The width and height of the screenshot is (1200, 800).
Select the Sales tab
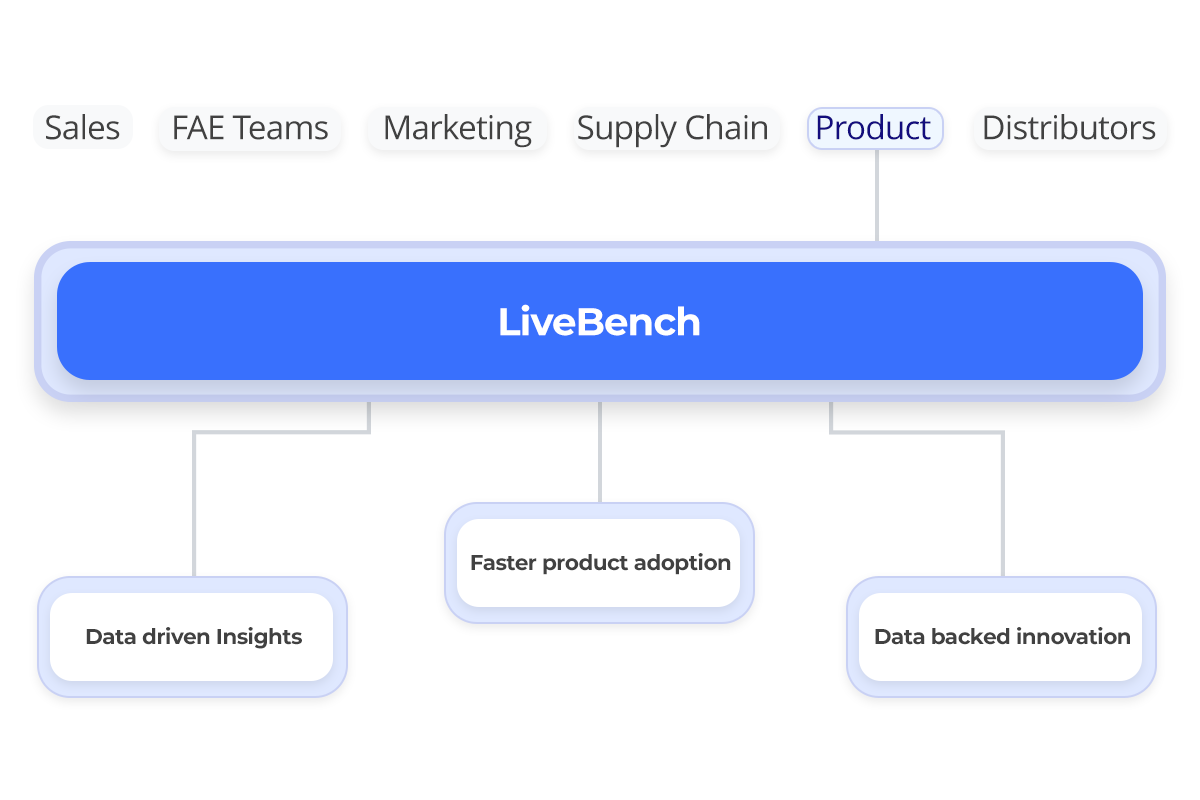[83, 128]
